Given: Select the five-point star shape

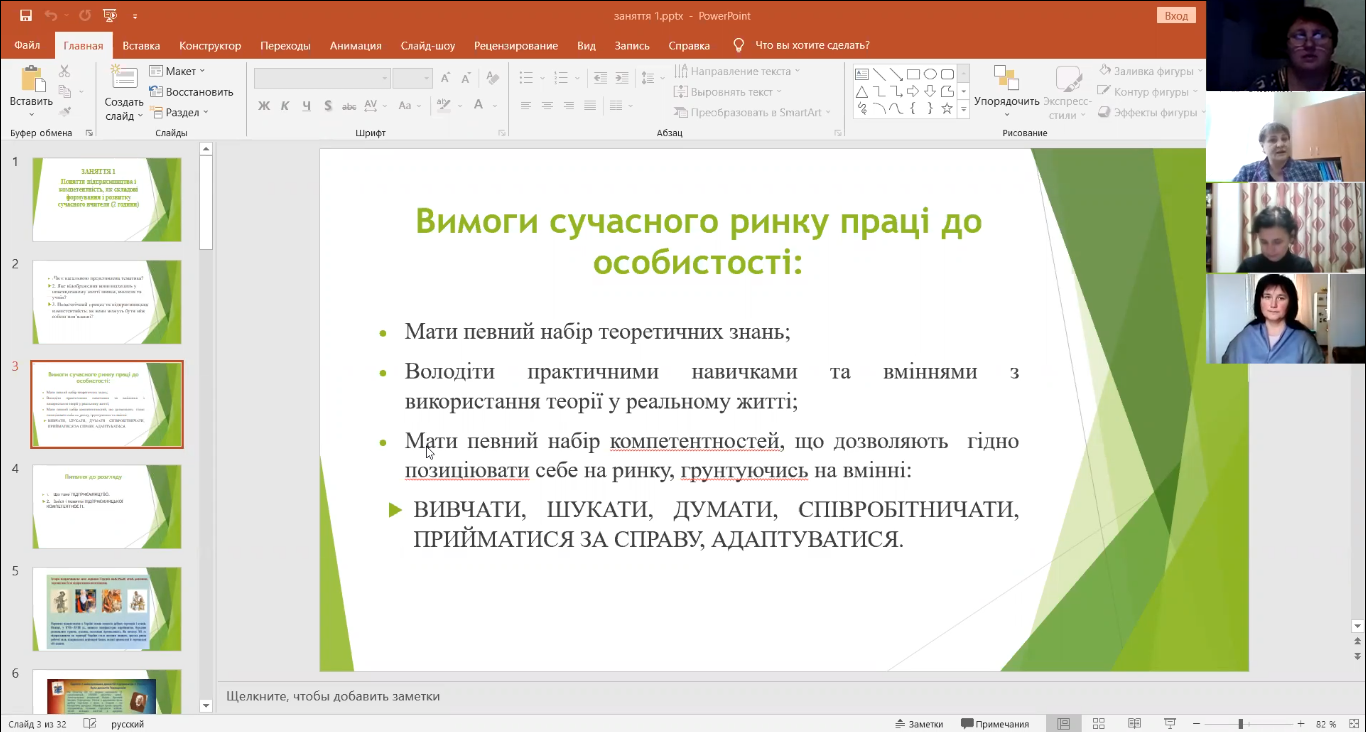Looking at the screenshot, I should tap(948, 108).
